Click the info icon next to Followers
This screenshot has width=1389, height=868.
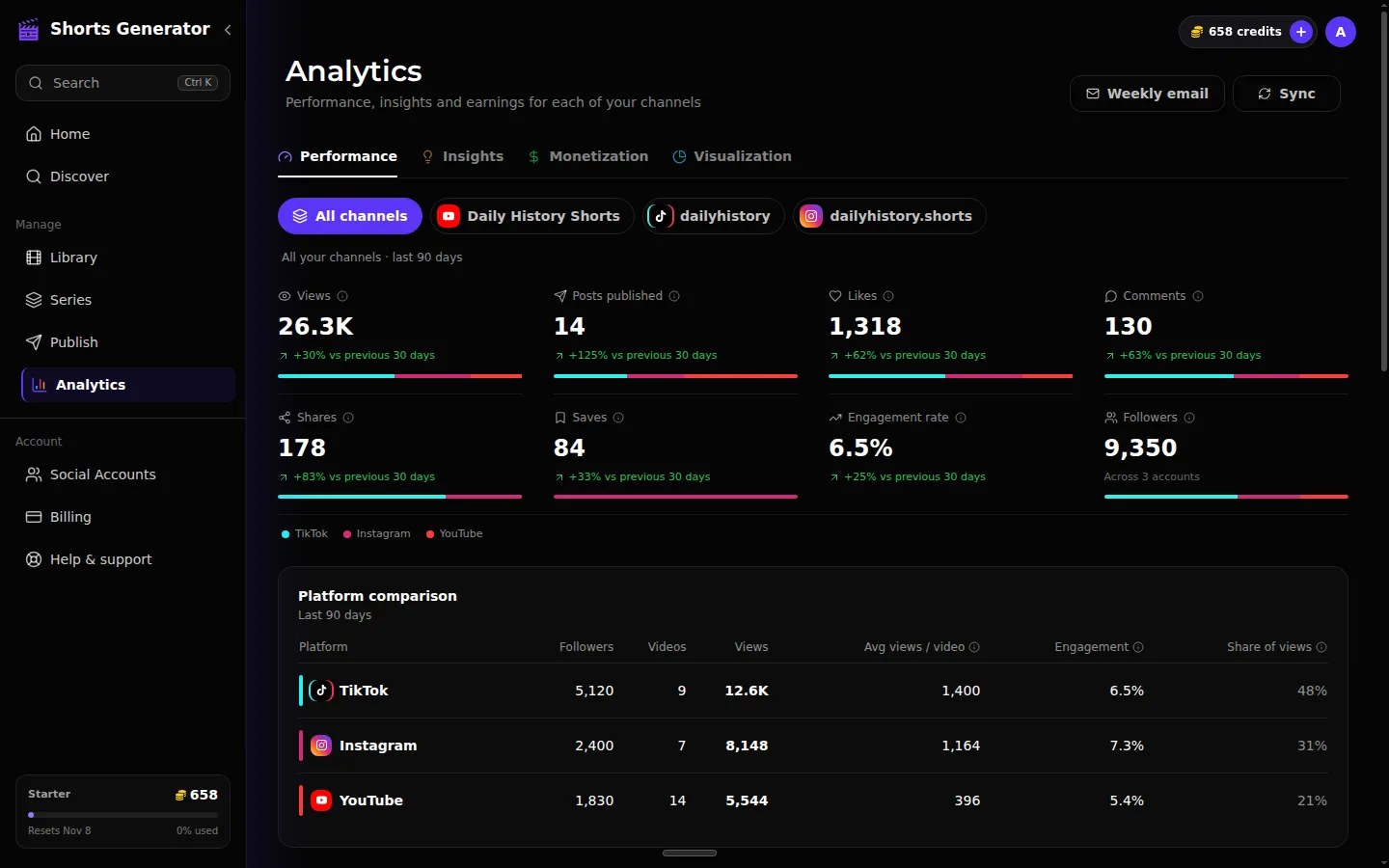pyautogui.click(x=1189, y=418)
